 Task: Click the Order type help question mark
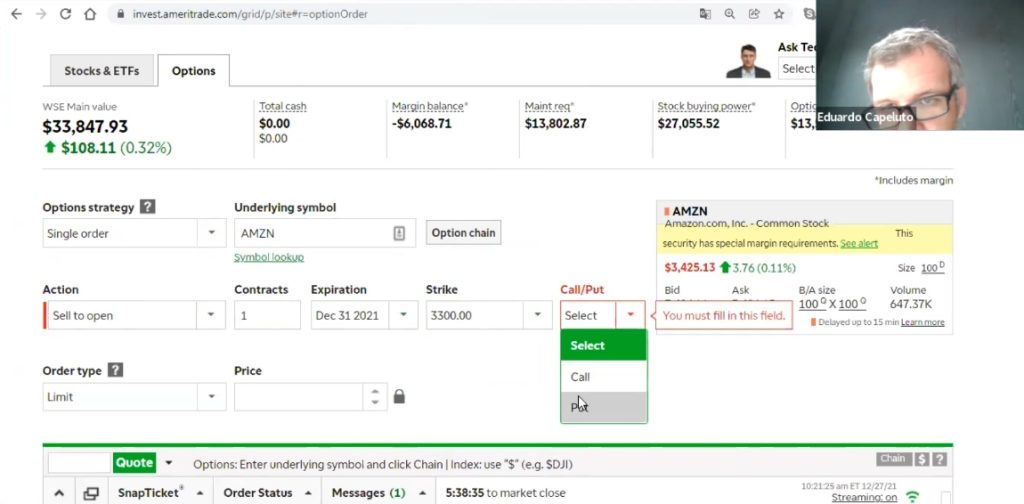click(x=115, y=370)
